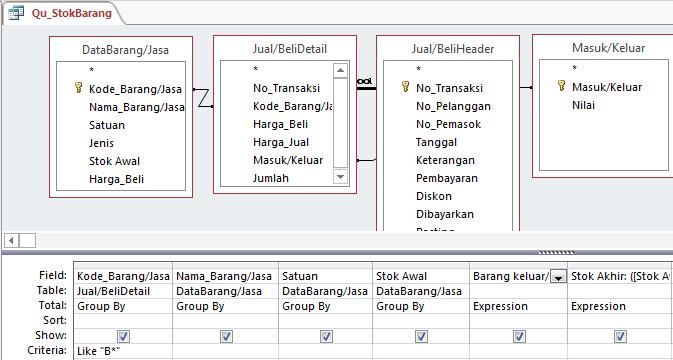Toggle Show checkbox for Satuan column
Screen dimensions: 673x360
[x=326, y=336]
